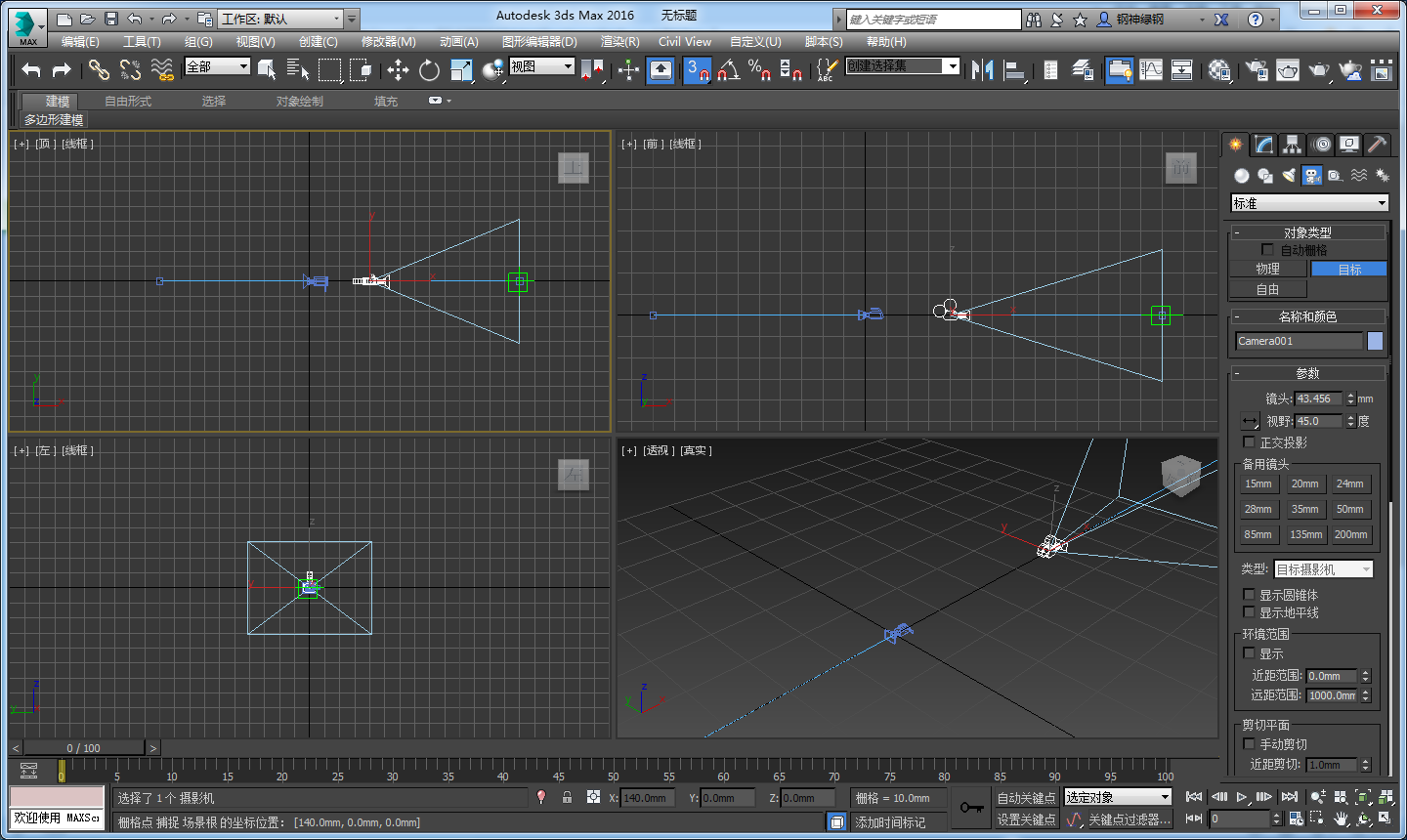Screen dimensions: 1407x840
Task: Click the Select by Name icon
Action: (298, 69)
